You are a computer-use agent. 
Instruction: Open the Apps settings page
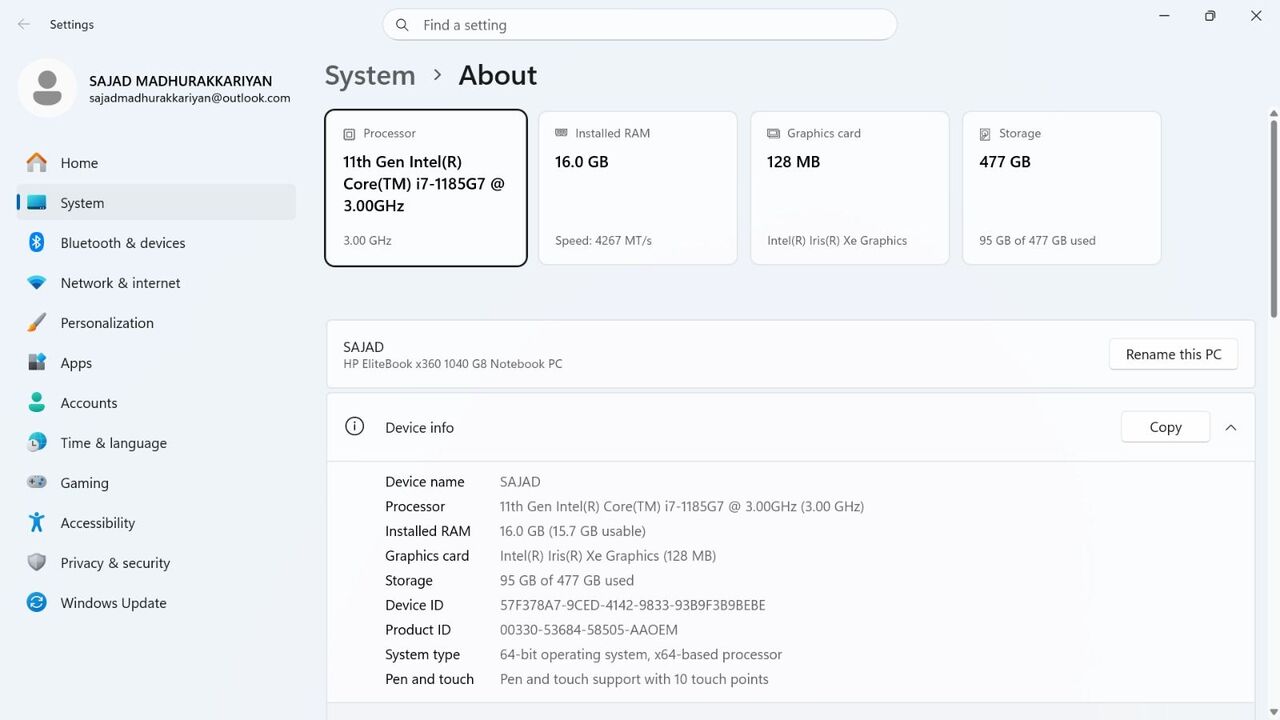tap(157, 362)
